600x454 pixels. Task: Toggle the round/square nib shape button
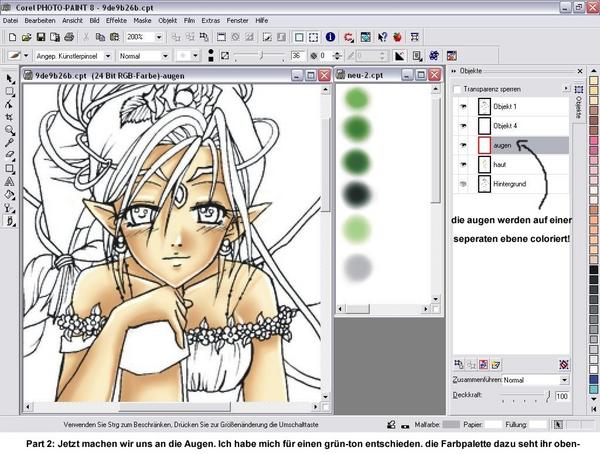(x=211, y=56)
